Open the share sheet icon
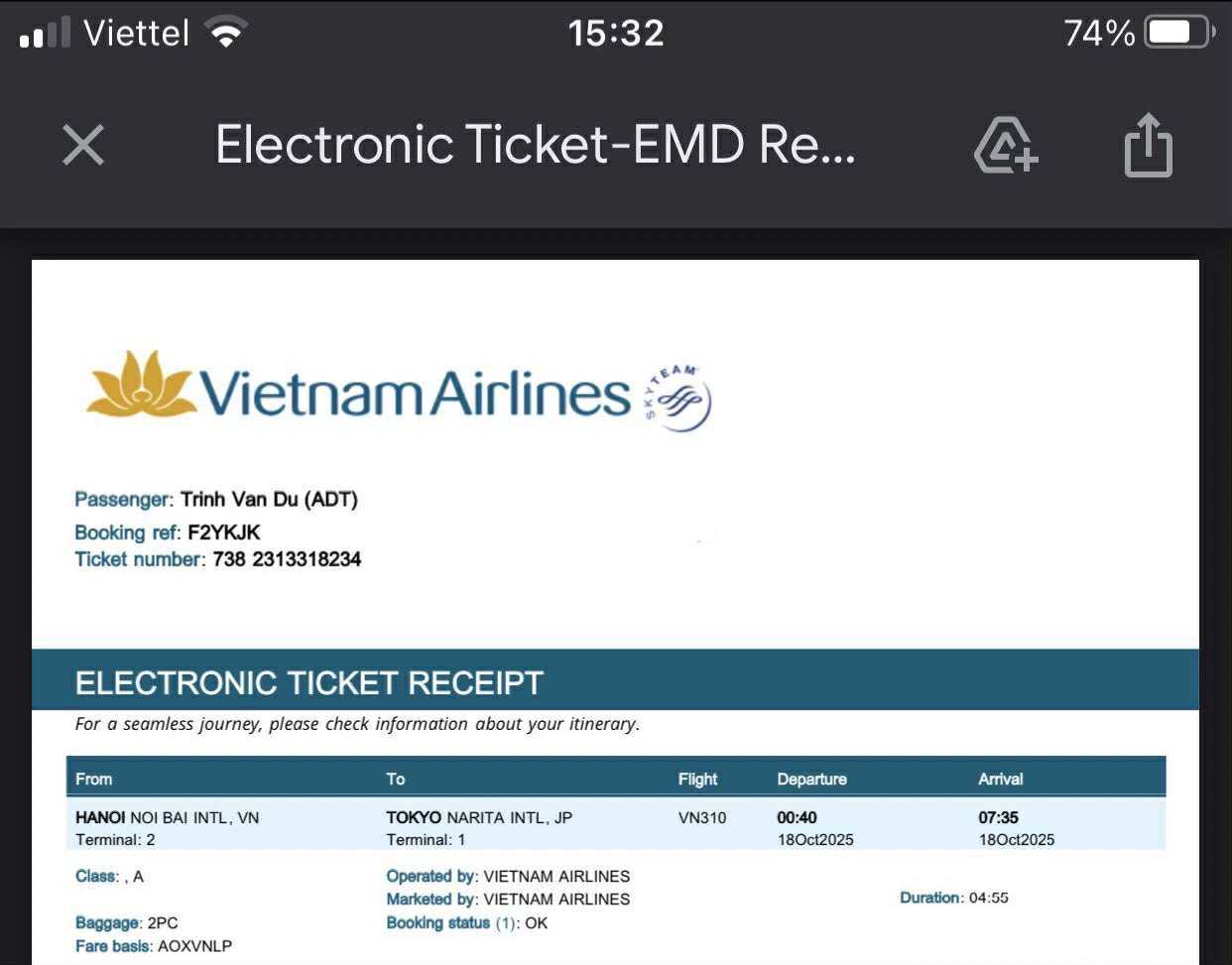This screenshot has width=1232, height=965. tap(1148, 146)
